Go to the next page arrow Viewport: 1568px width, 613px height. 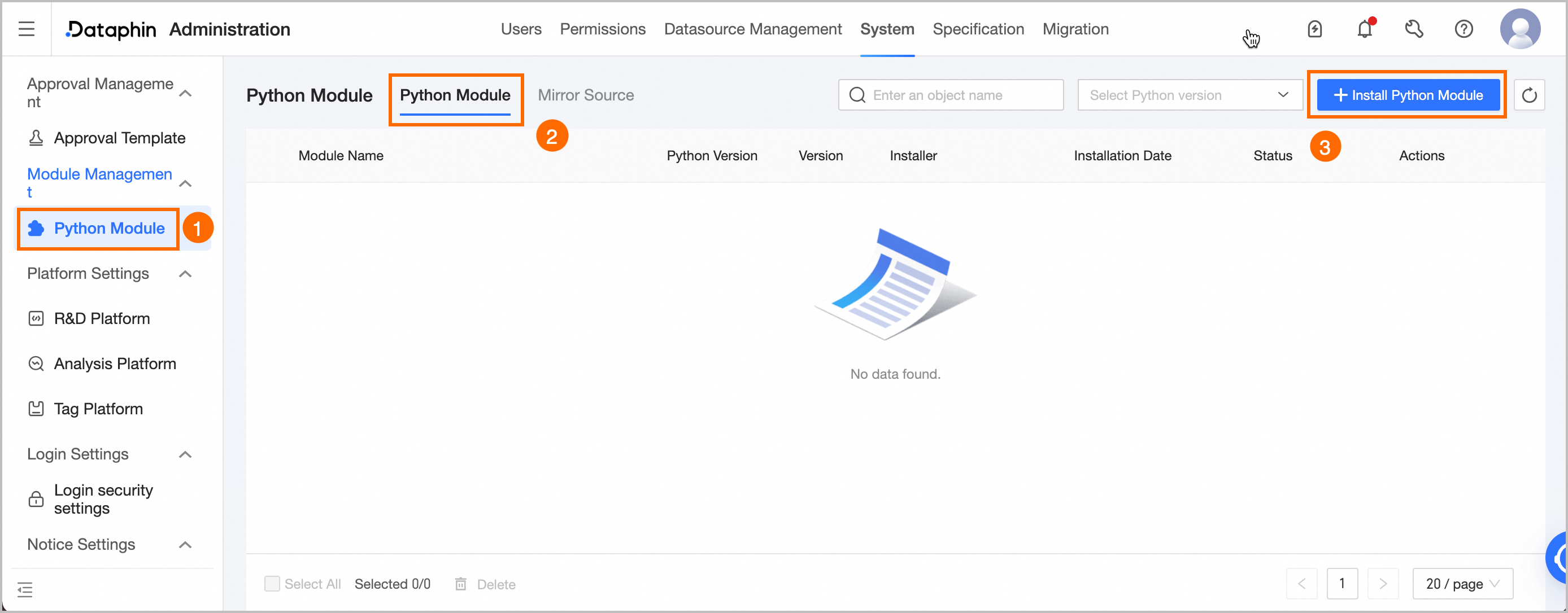(x=1382, y=583)
